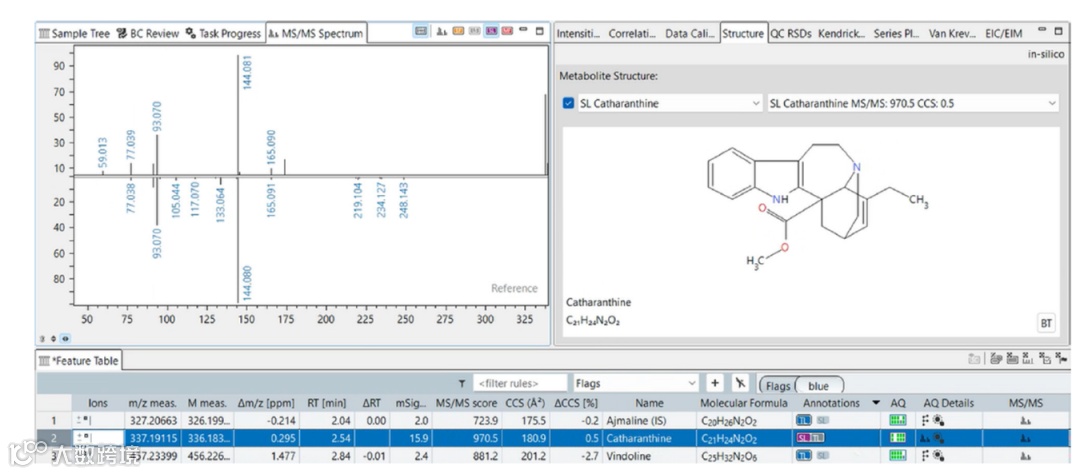Toggle the grey library icon in MS/MS toolbar
Screen dimensions: 1080x474
(475, 32)
